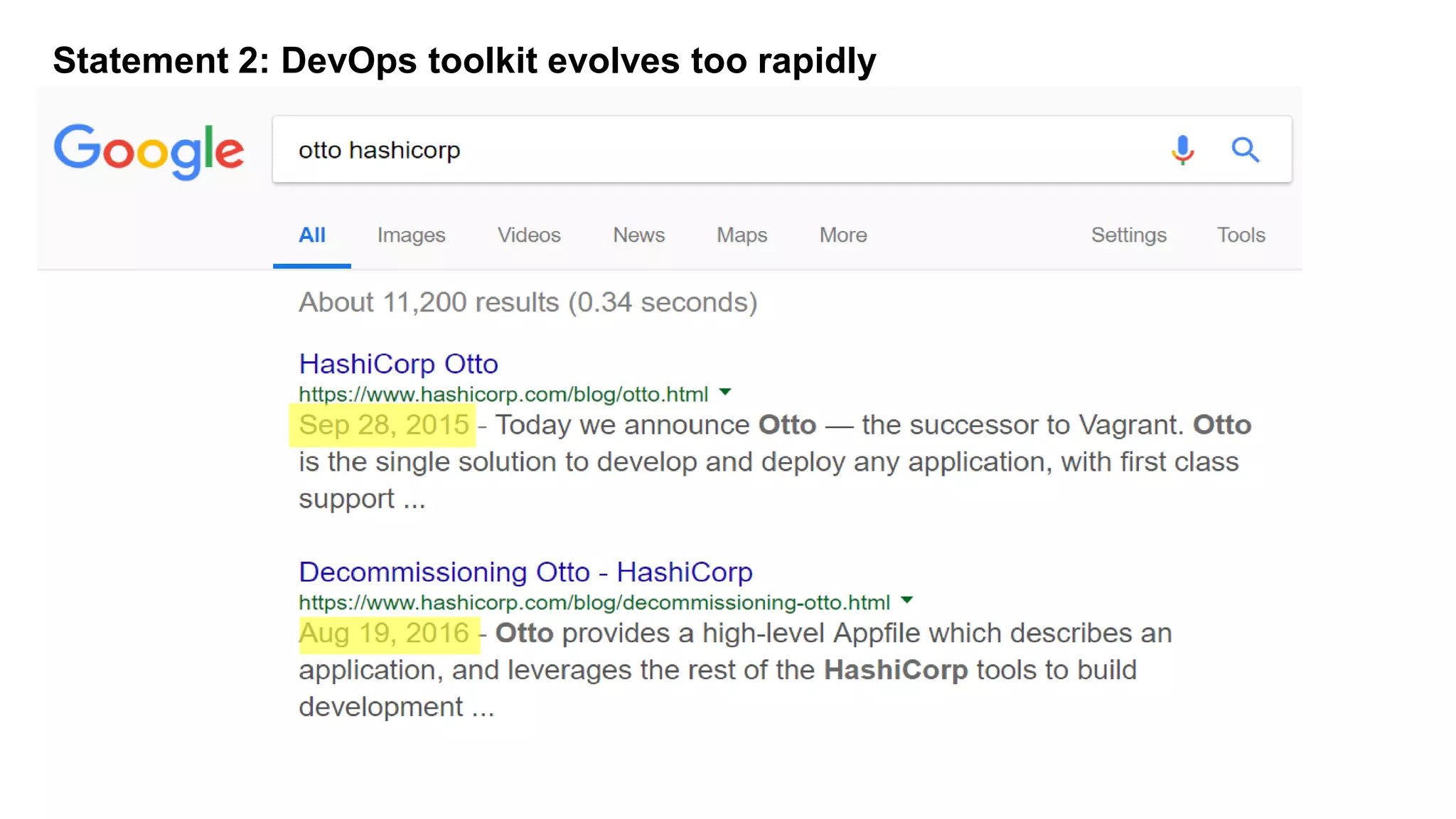Open the Settings menu
This screenshot has height=819, width=1456.
pyautogui.click(x=1129, y=235)
